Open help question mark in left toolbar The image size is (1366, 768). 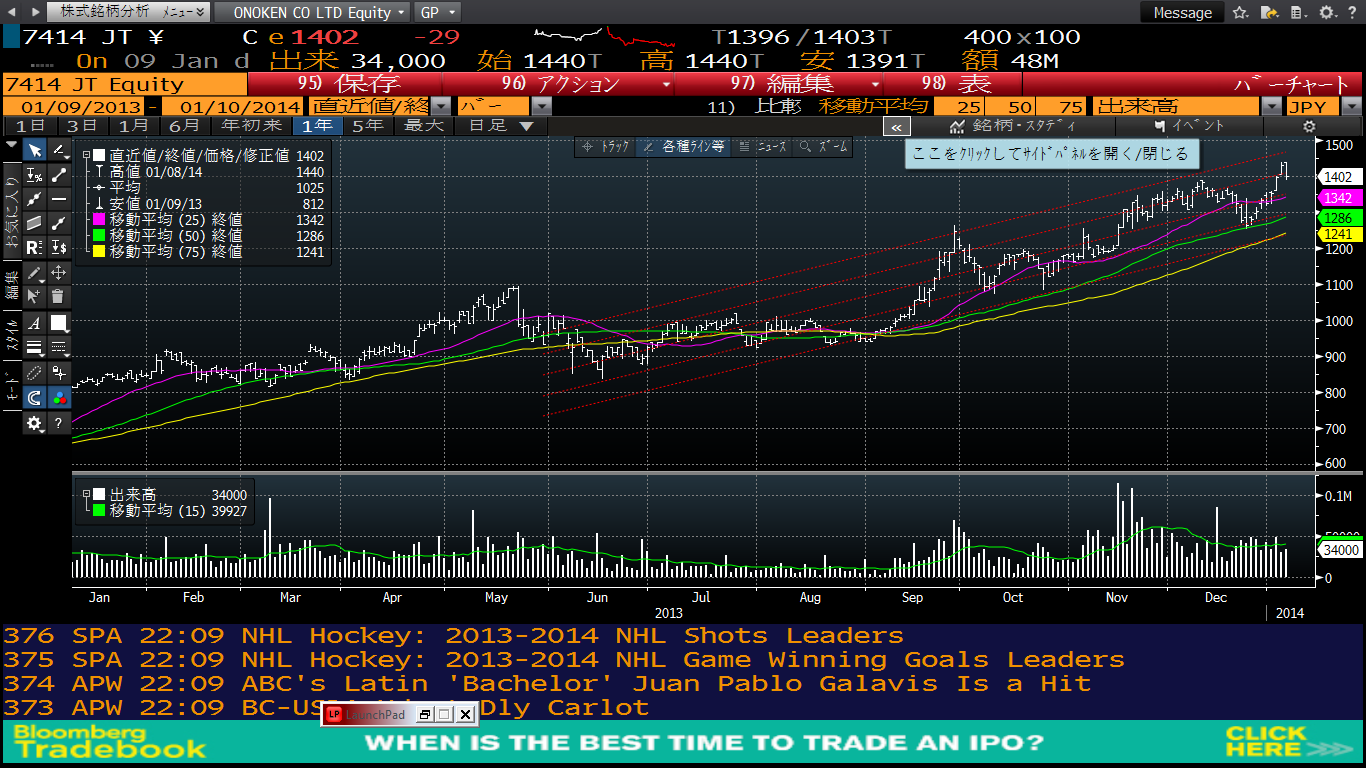[x=59, y=423]
